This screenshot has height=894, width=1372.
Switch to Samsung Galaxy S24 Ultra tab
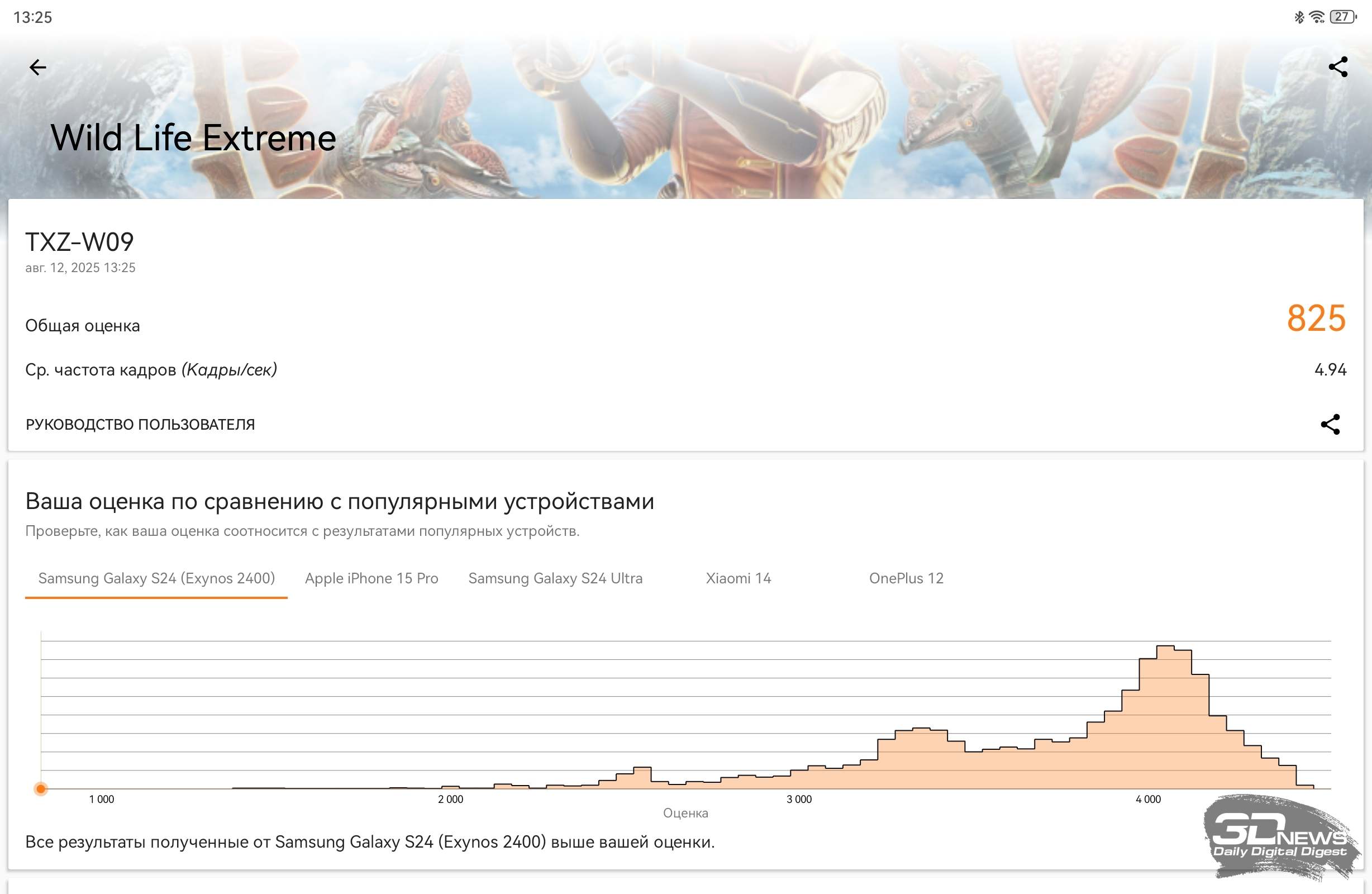[x=555, y=578]
